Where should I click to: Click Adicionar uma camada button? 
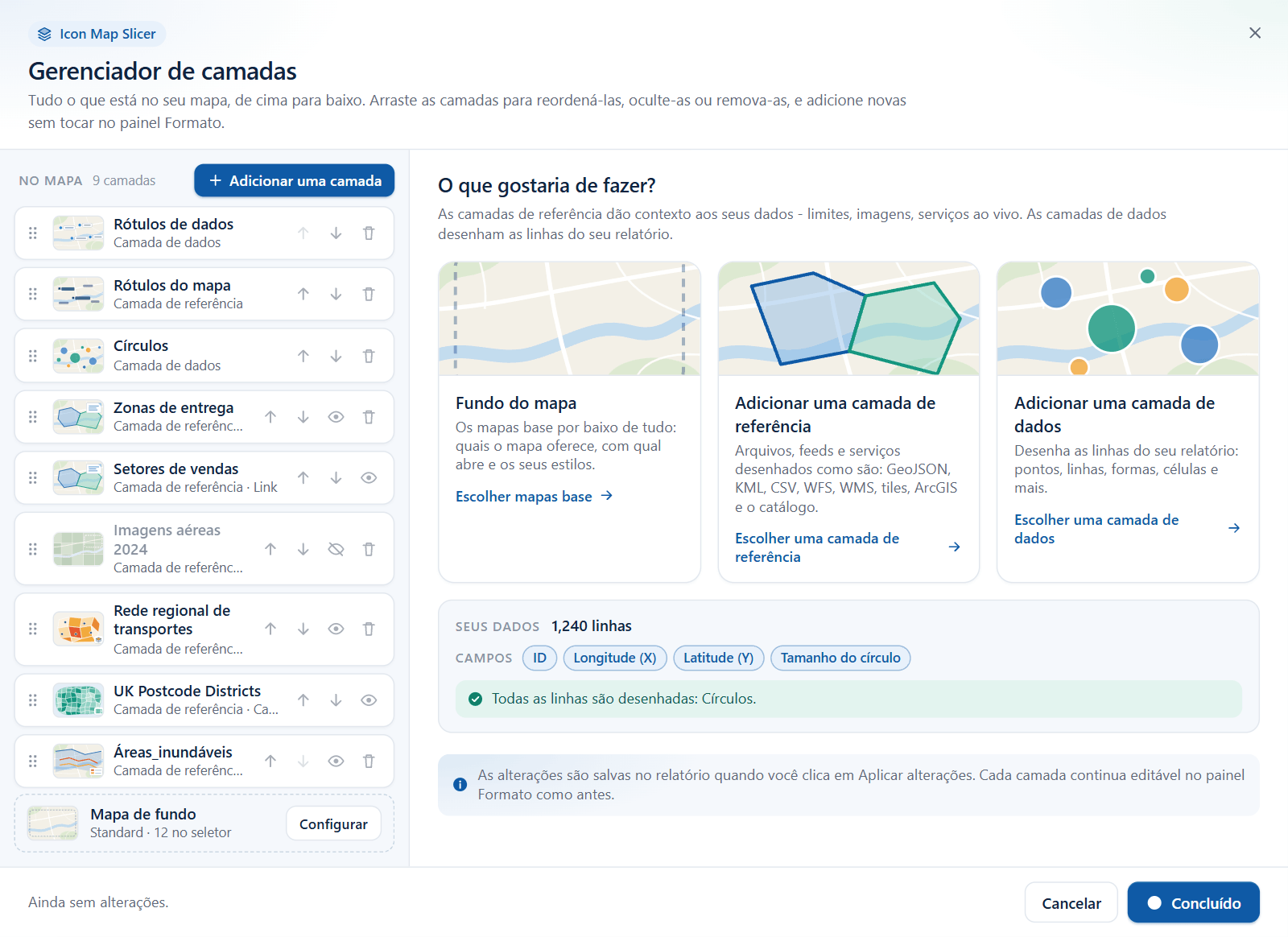[x=294, y=180]
